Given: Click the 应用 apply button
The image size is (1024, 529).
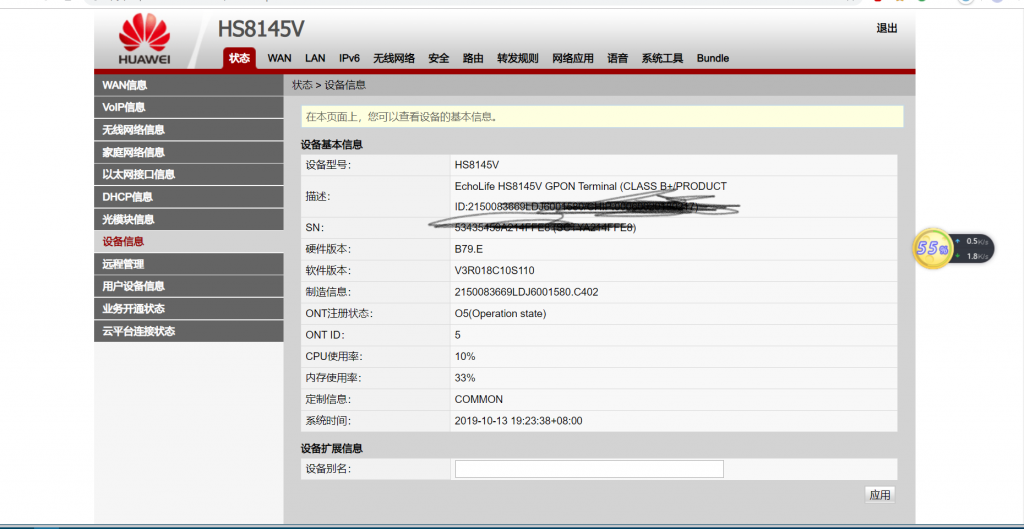Looking at the screenshot, I should click(x=880, y=495).
